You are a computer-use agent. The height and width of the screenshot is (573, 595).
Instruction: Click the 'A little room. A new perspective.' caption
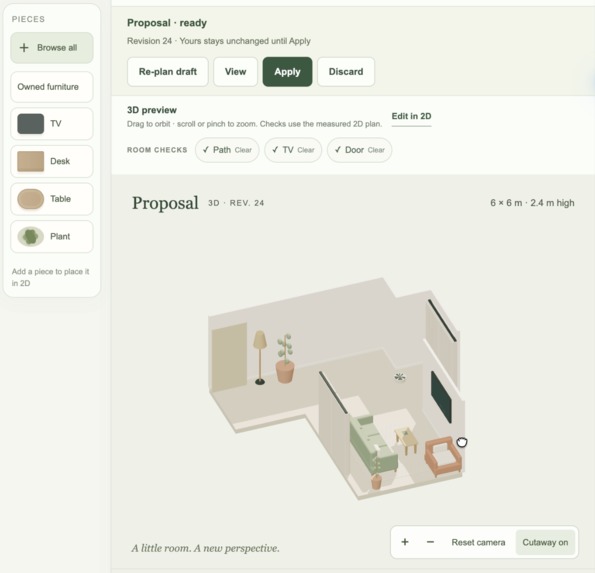(x=205, y=548)
